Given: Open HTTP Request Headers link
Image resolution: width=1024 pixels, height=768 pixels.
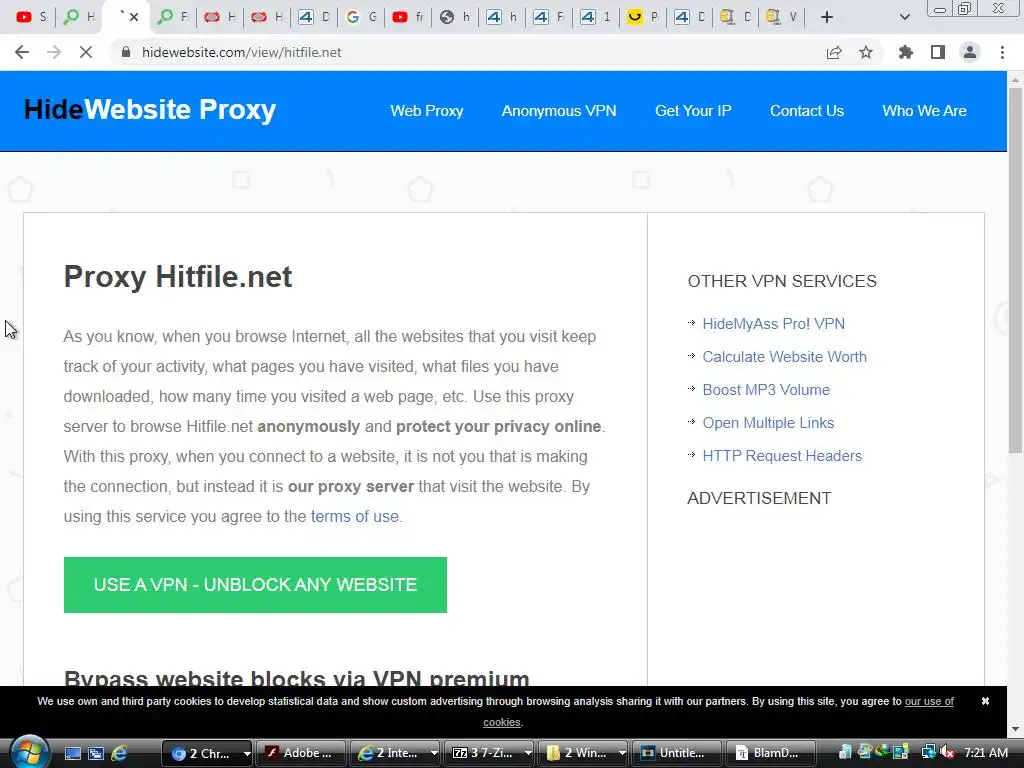Looking at the screenshot, I should click(x=782, y=456).
